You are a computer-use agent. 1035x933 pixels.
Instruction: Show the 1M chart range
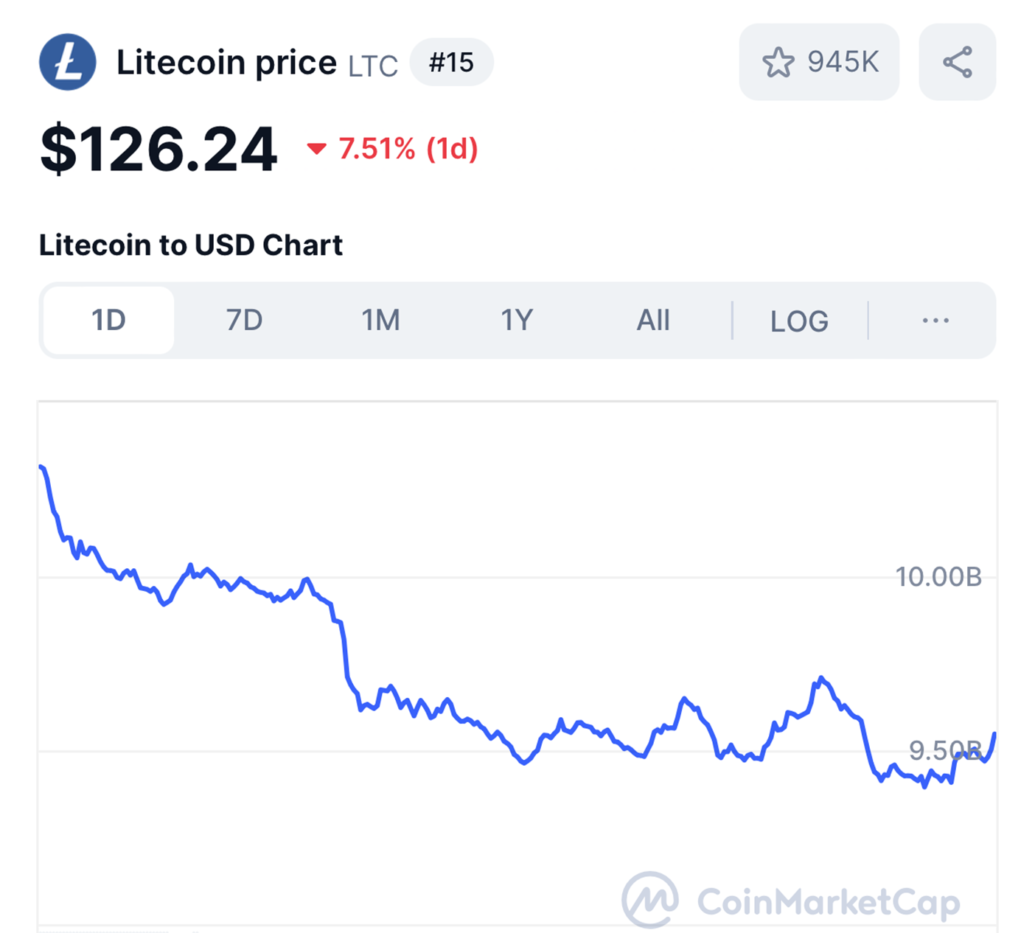pos(380,321)
